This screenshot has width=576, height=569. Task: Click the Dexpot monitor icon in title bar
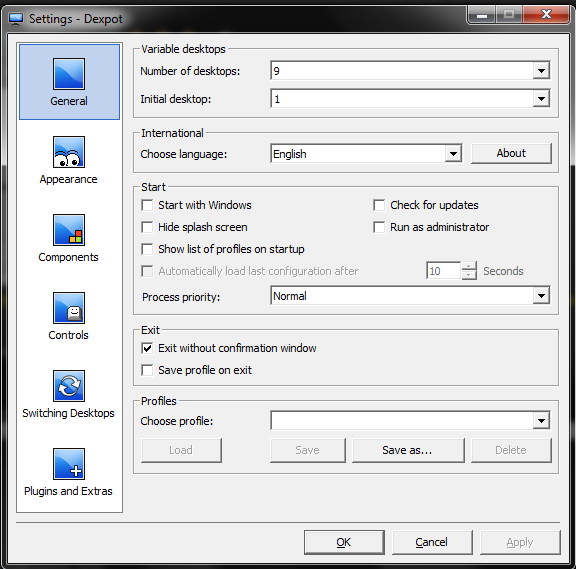coord(16,19)
